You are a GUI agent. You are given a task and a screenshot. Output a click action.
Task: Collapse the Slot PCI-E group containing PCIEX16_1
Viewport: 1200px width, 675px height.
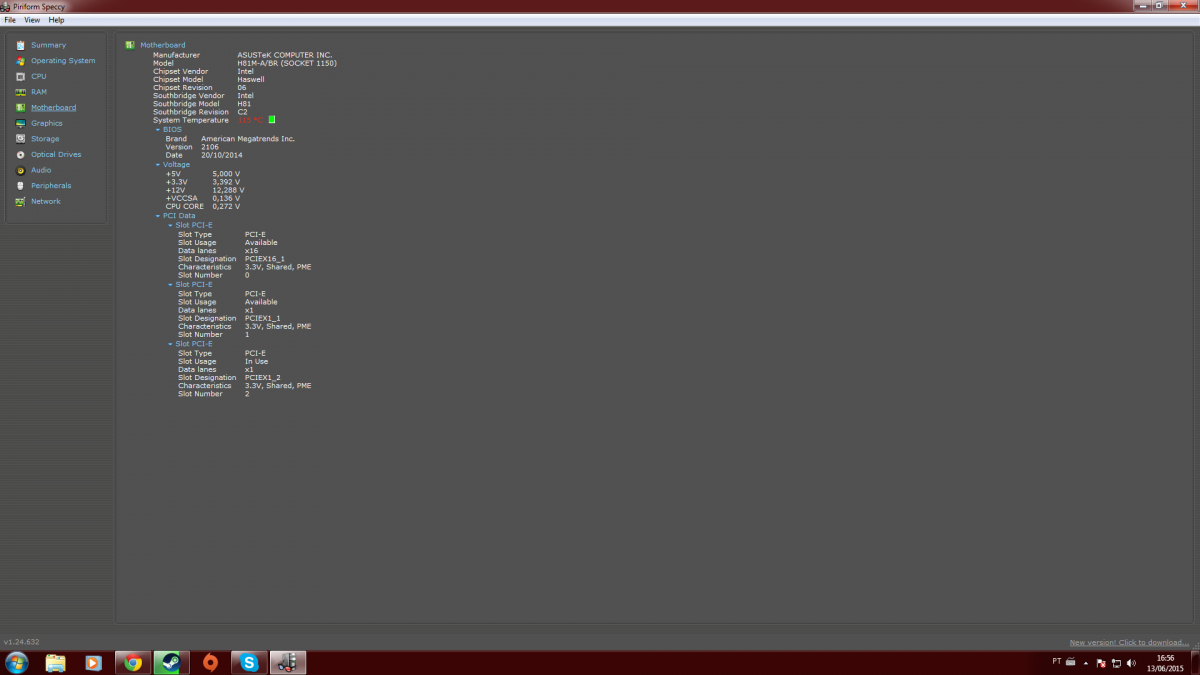click(170, 226)
